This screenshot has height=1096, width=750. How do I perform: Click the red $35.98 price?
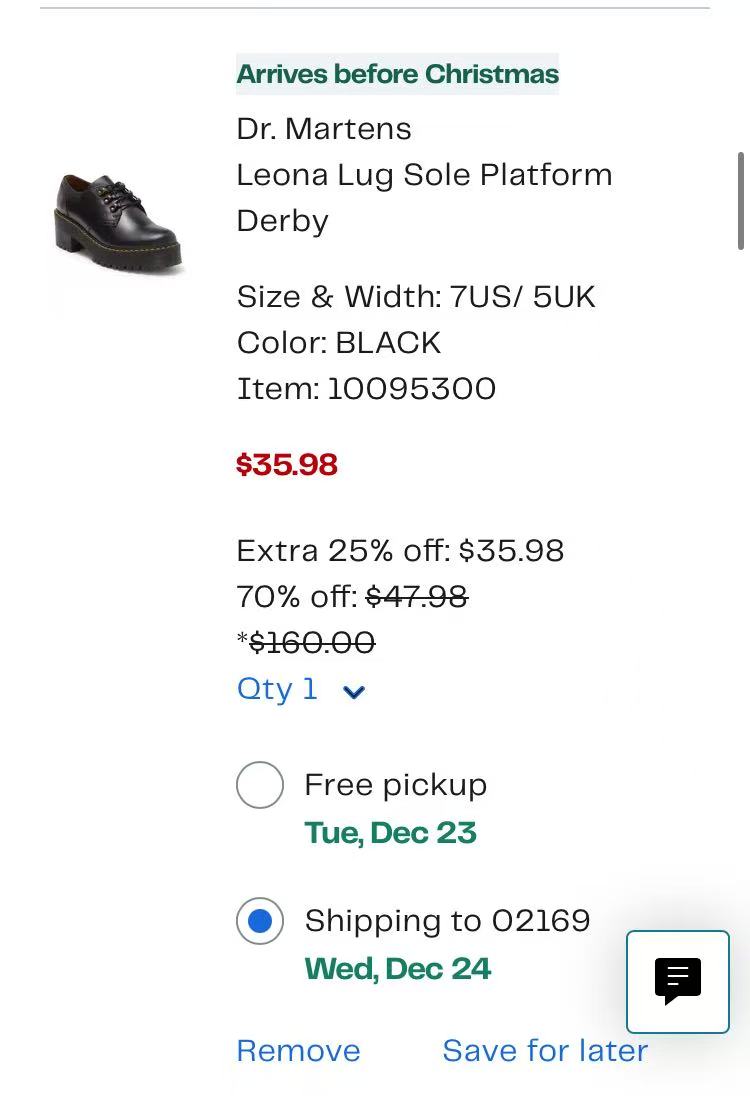point(287,465)
